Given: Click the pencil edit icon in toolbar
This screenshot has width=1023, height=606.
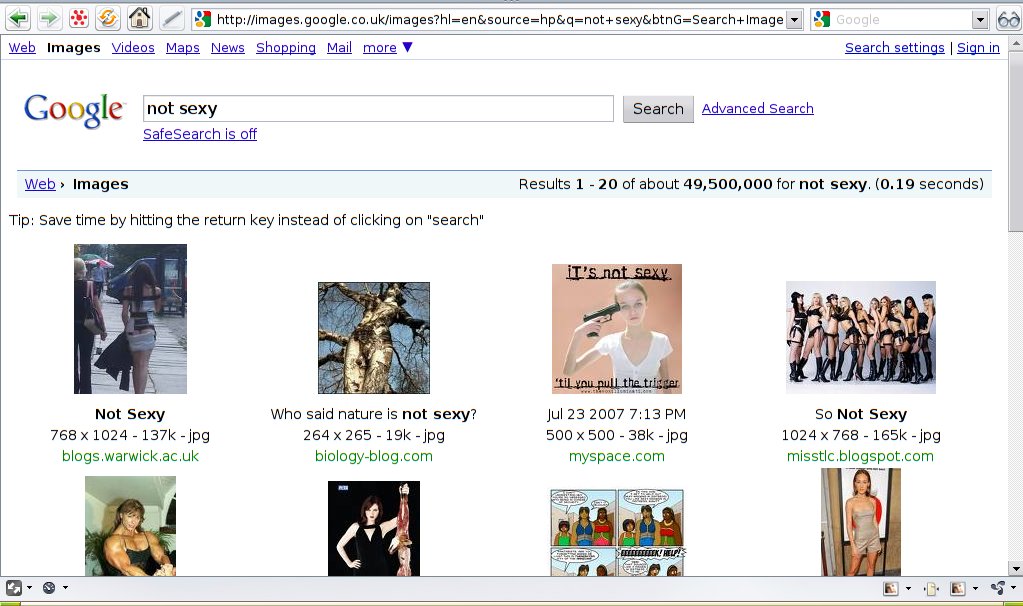Looking at the screenshot, I should (x=172, y=18).
